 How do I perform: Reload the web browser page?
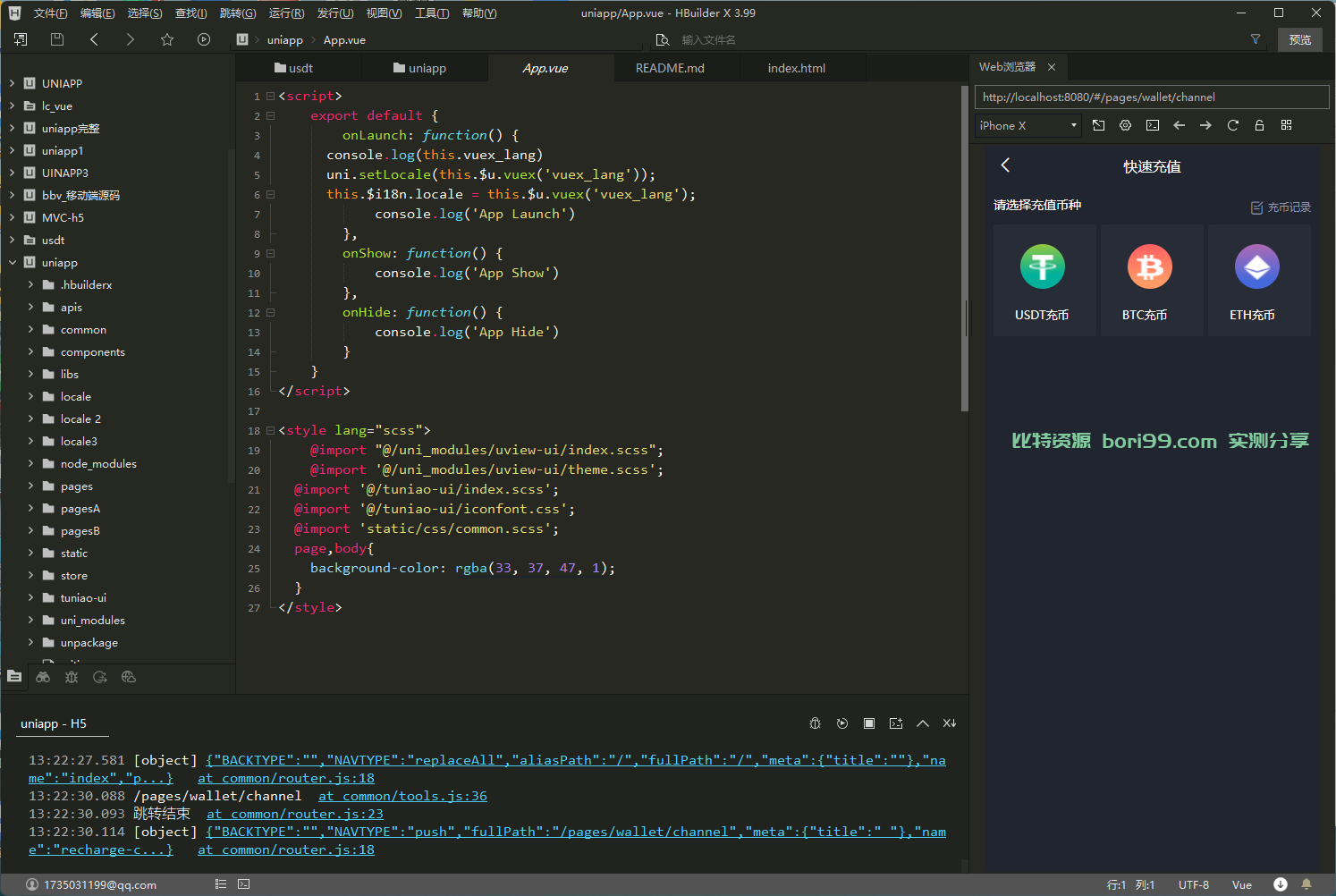click(x=1233, y=125)
